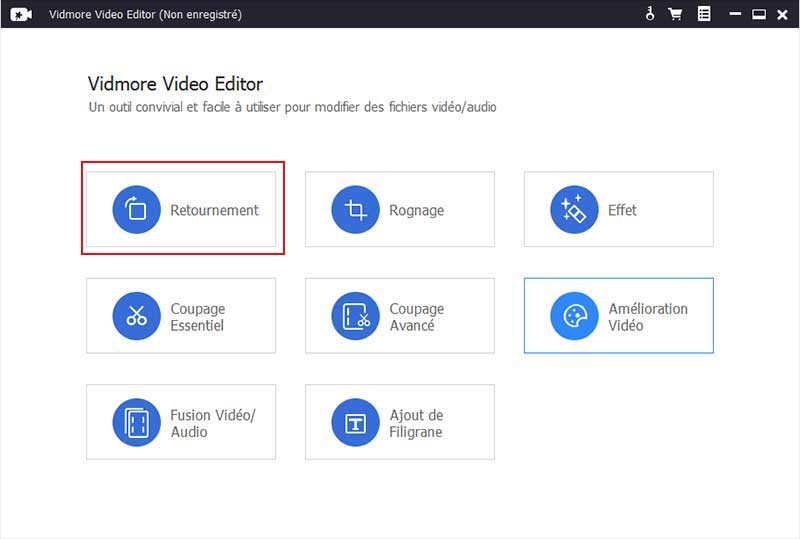Click the key register icon in title bar
This screenshot has width=800, height=539.
(649, 14)
